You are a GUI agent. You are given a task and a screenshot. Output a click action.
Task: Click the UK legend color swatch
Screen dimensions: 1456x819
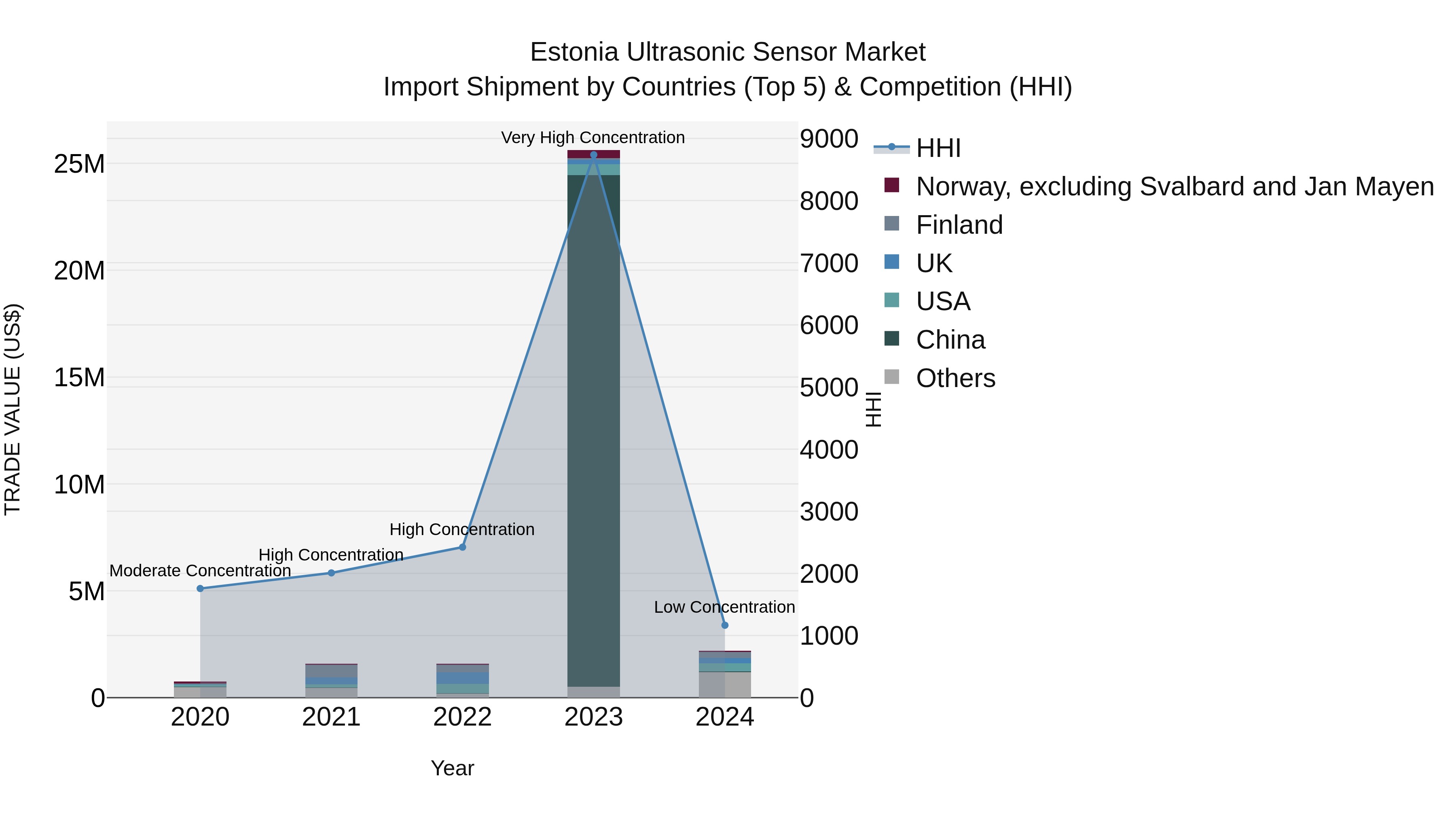click(891, 262)
